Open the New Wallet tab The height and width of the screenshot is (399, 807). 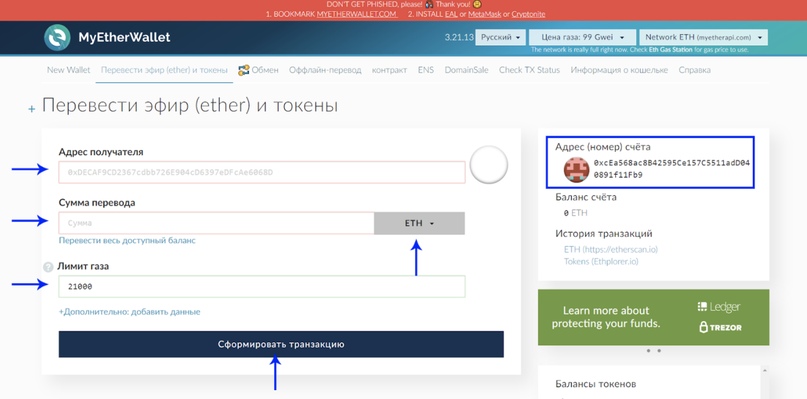[x=68, y=70]
